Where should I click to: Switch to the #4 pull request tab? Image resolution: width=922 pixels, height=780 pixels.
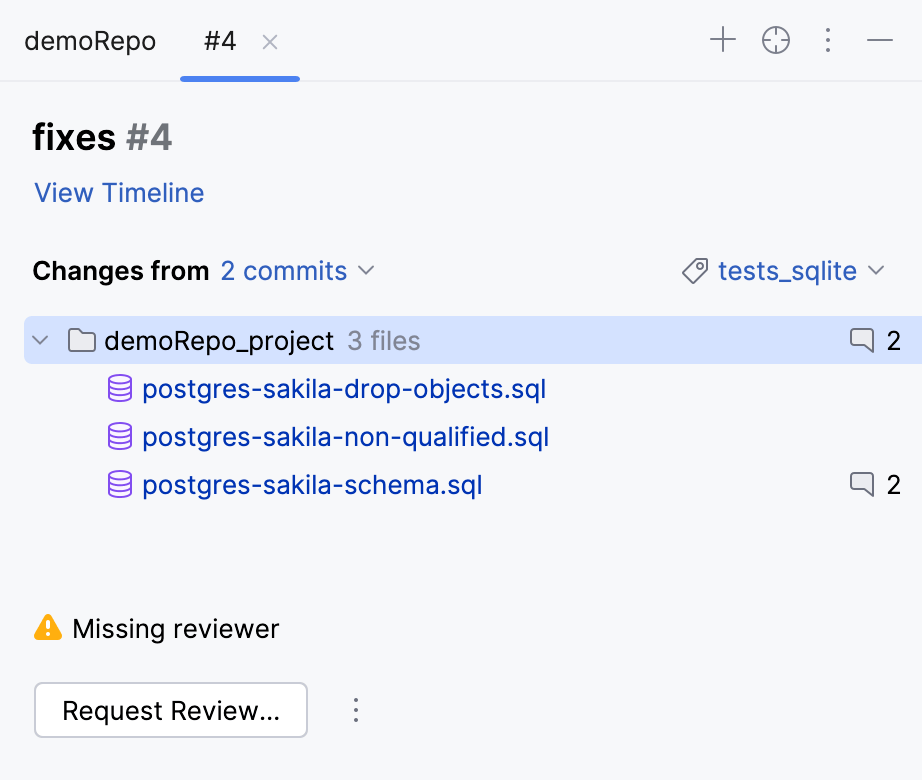(219, 41)
